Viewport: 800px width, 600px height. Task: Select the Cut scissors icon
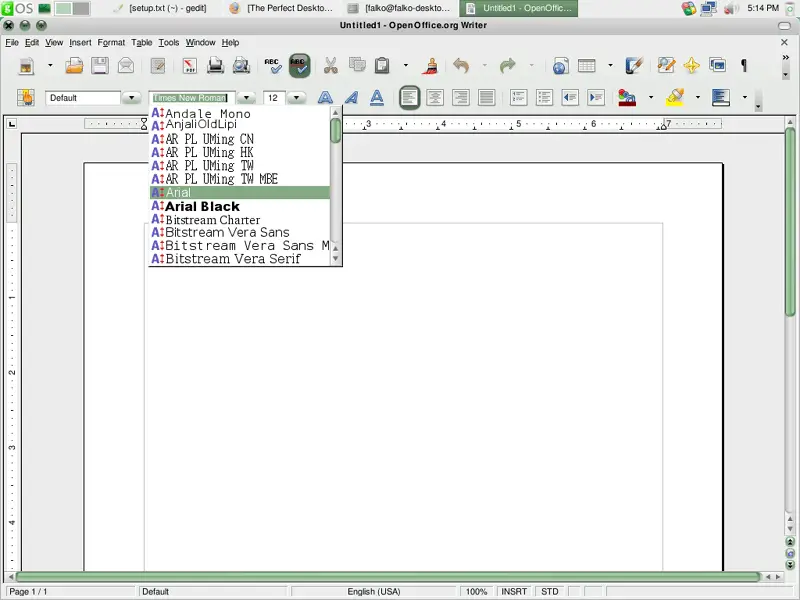click(x=330, y=66)
